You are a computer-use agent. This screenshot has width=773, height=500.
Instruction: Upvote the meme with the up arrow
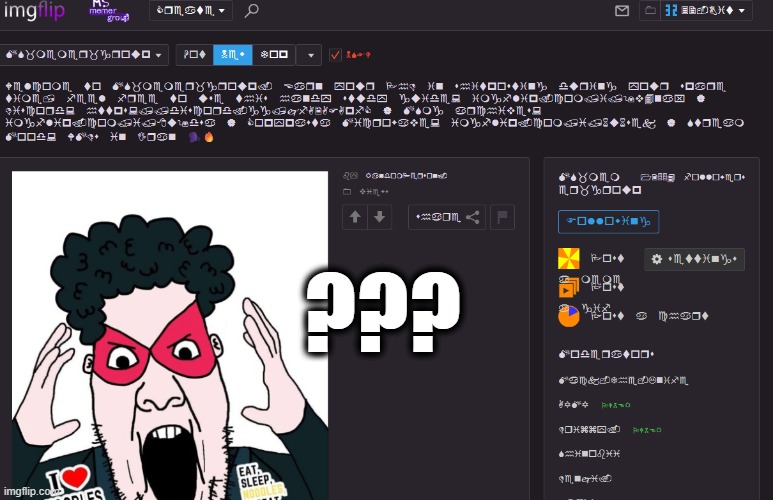point(355,217)
